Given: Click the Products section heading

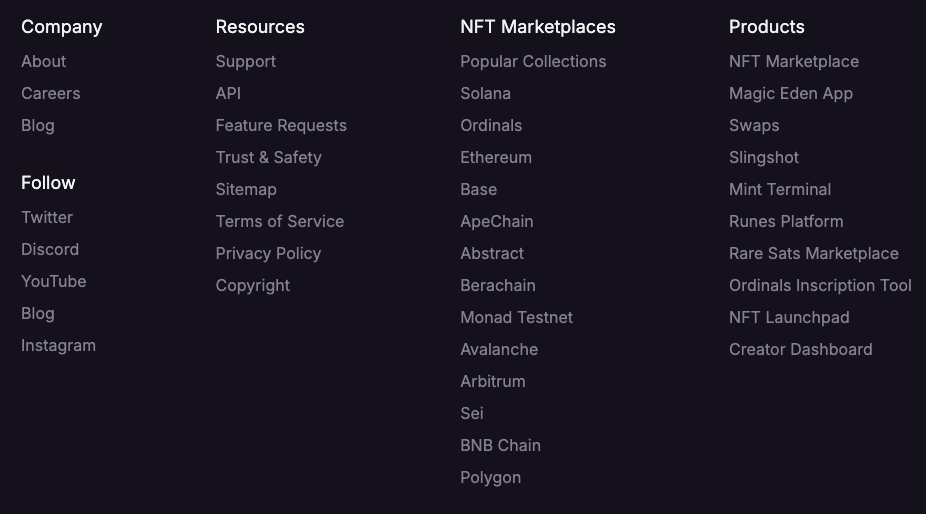Looking at the screenshot, I should [767, 27].
